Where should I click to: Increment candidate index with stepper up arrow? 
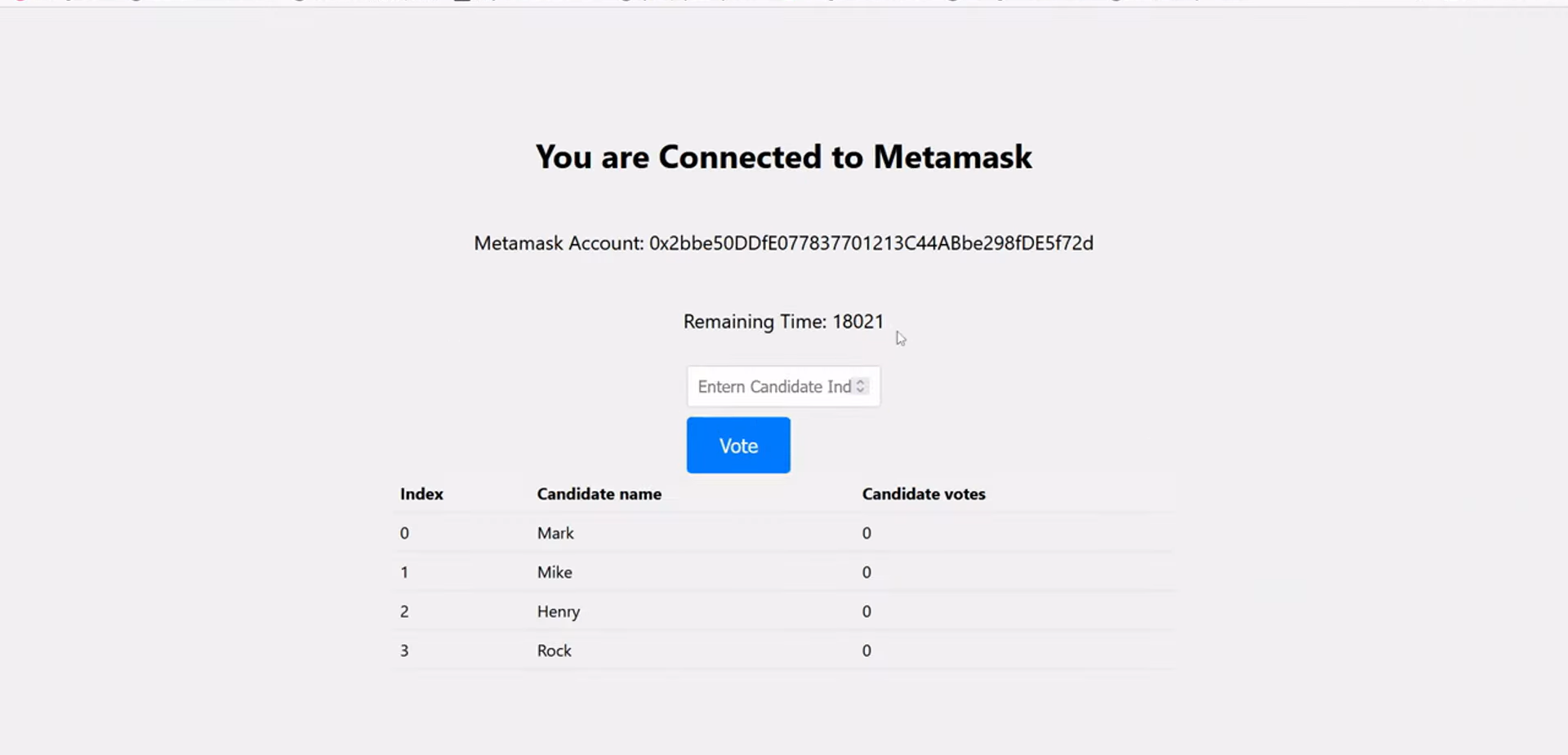click(x=860, y=382)
